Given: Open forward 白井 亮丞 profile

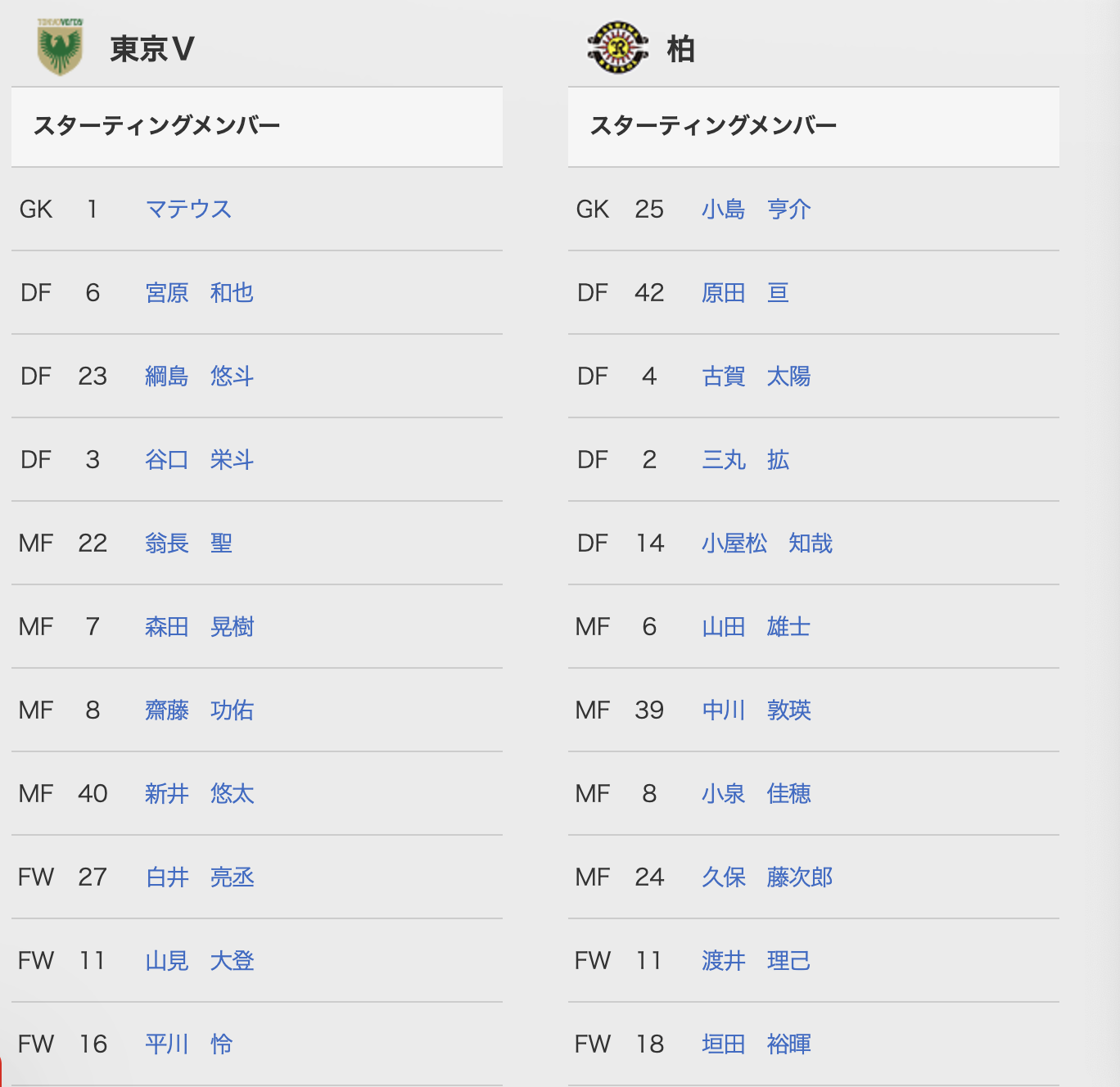Looking at the screenshot, I should (199, 877).
